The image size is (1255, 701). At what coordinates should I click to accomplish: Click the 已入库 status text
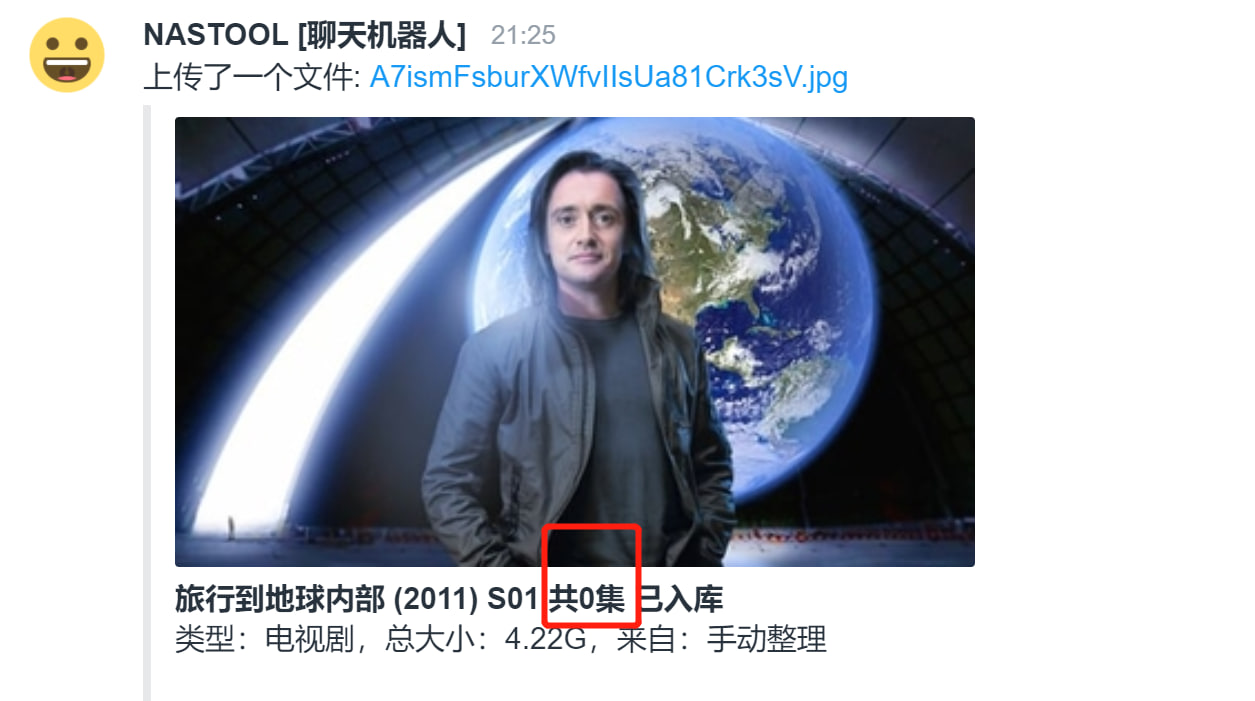click(680, 599)
